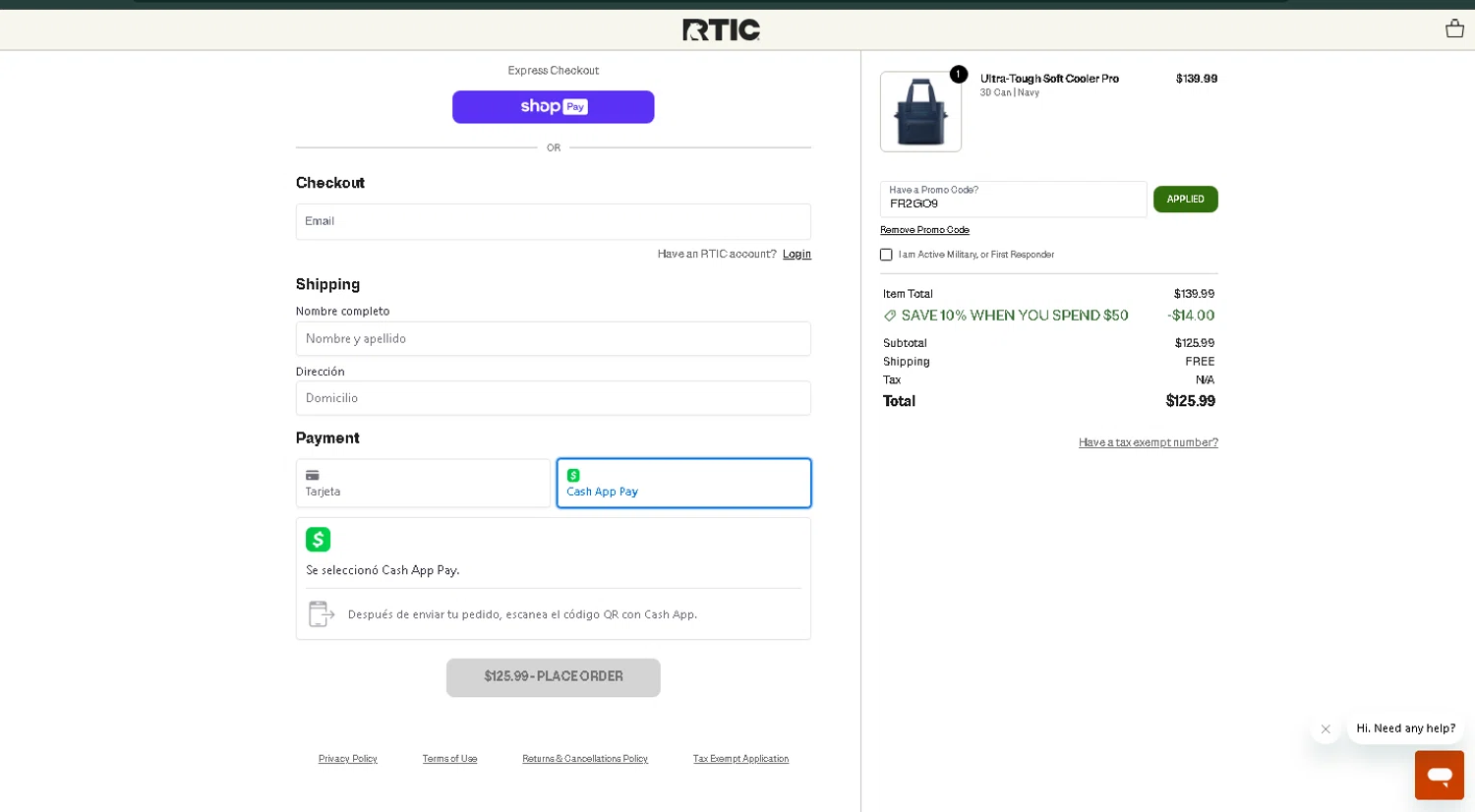This screenshot has height=812, width=1475.
Task: Check the Active Military or First Responder box
Action: pos(886,255)
